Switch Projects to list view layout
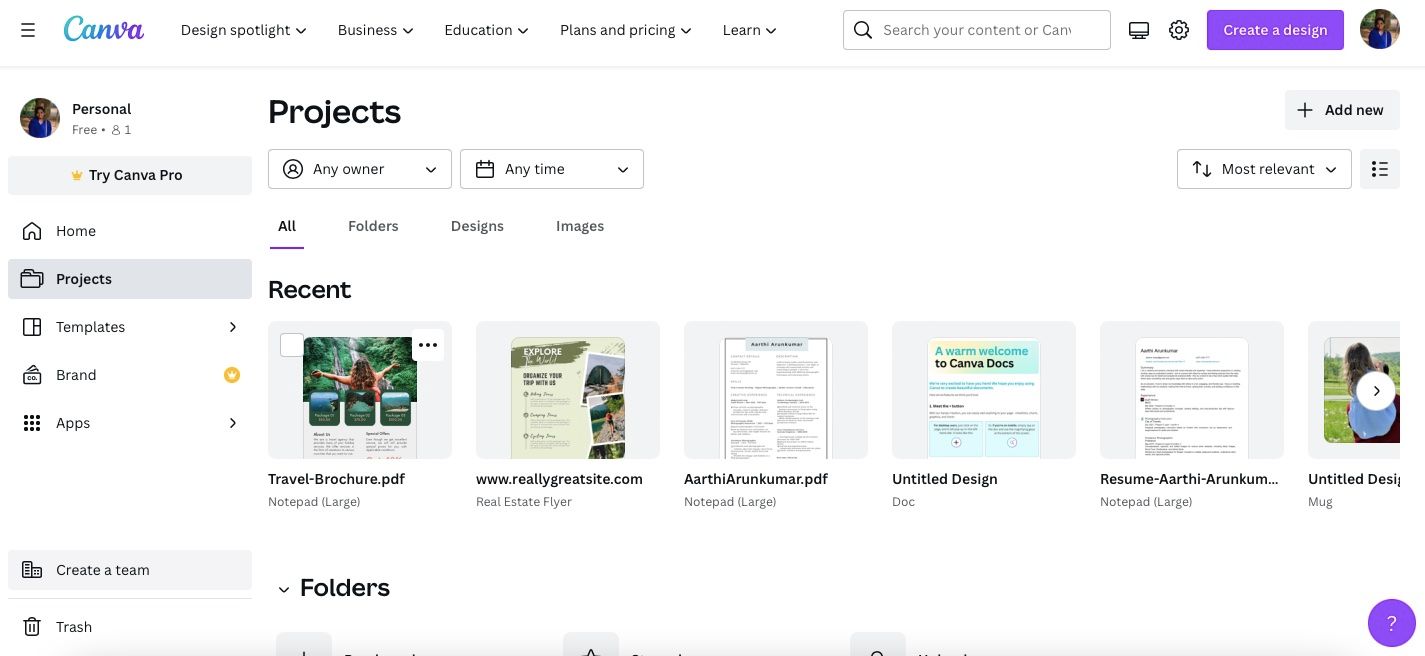 (1379, 168)
